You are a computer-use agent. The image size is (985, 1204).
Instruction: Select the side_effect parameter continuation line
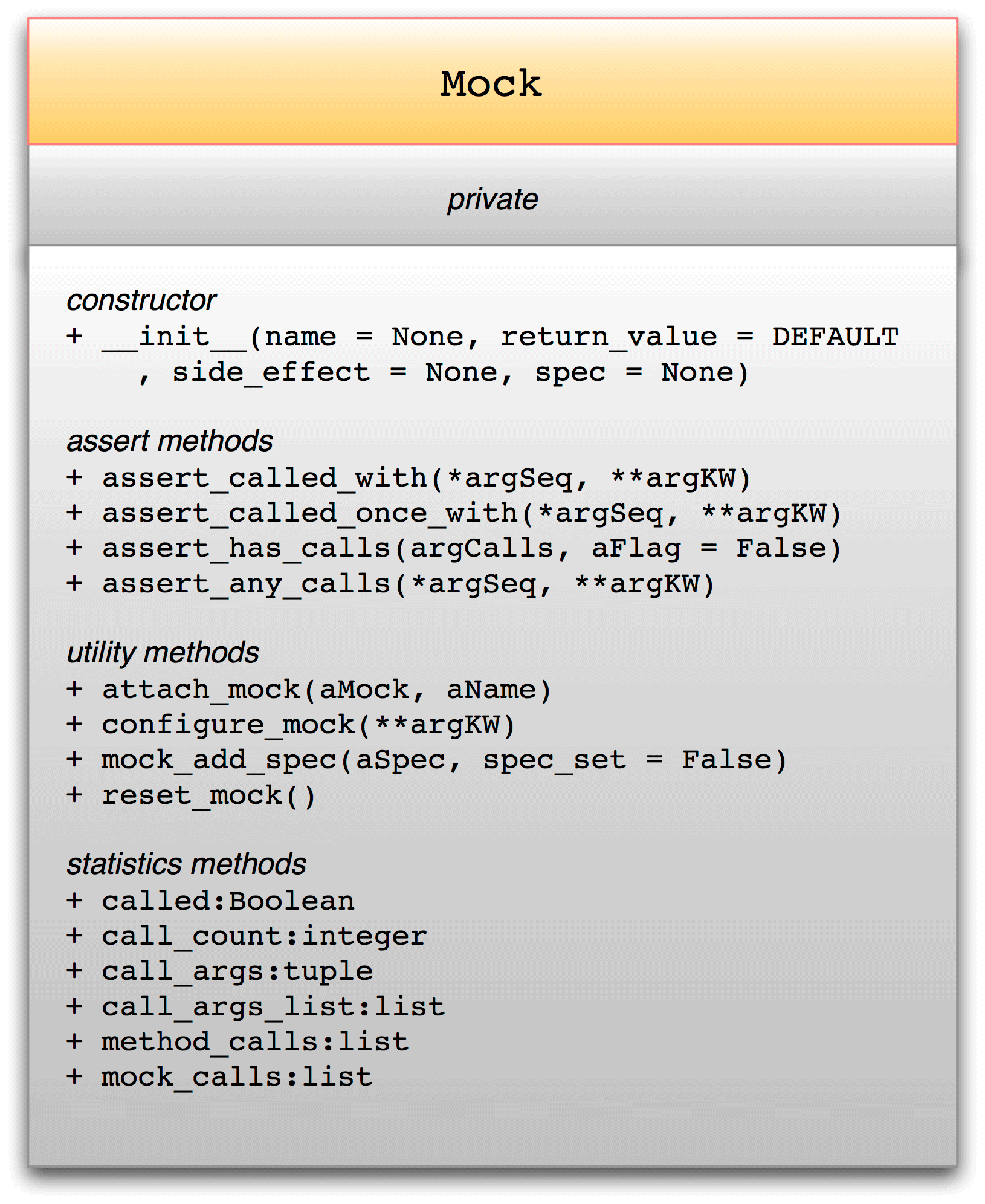(x=444, y=372)
